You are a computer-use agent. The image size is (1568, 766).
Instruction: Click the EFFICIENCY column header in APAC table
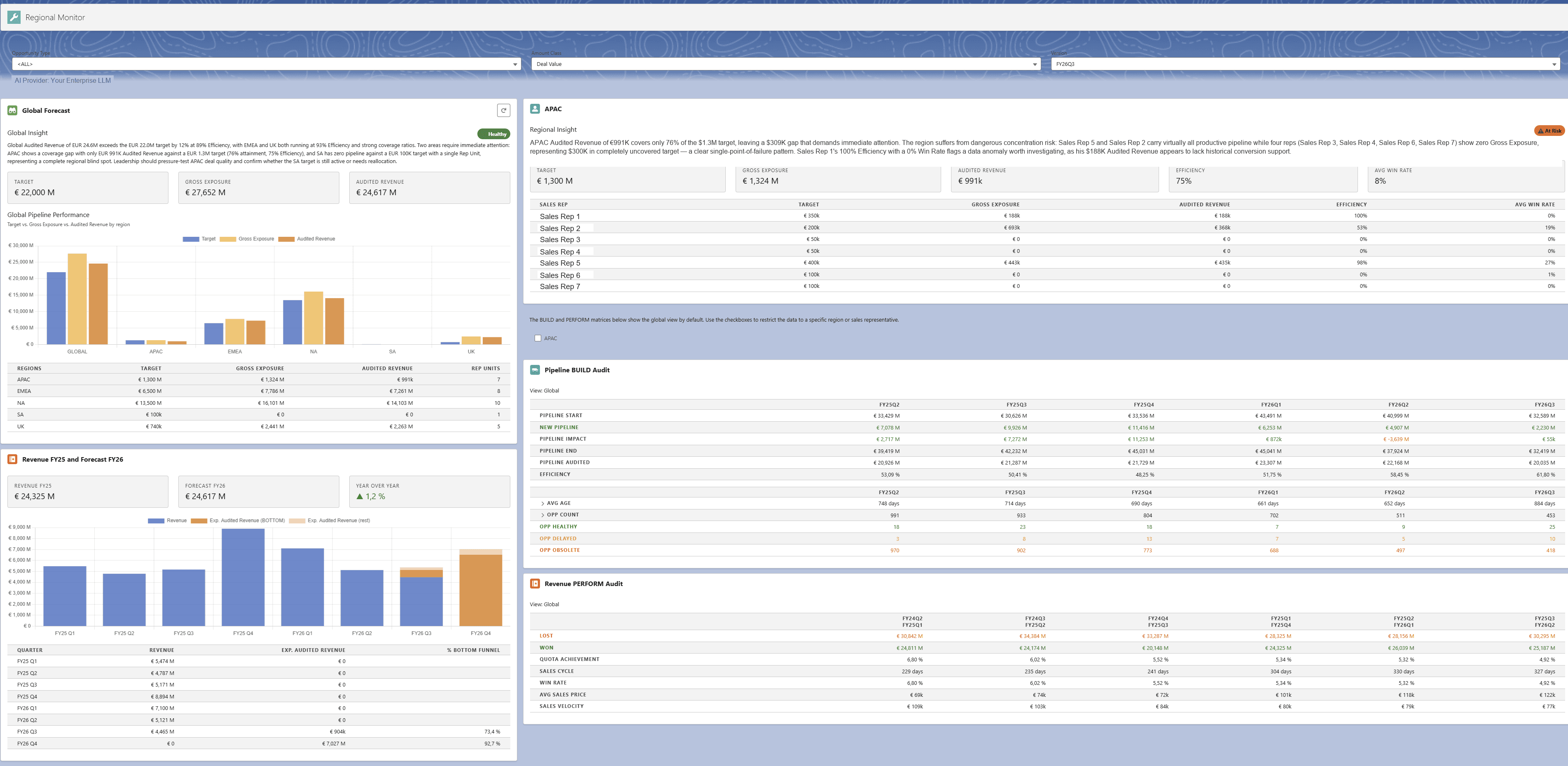coord(1351,204)
